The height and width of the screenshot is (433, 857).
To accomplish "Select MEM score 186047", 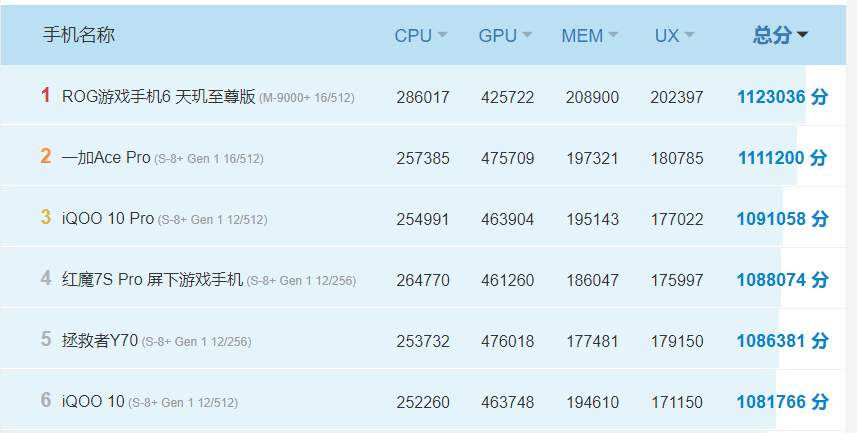I will [x=592, y=280].
